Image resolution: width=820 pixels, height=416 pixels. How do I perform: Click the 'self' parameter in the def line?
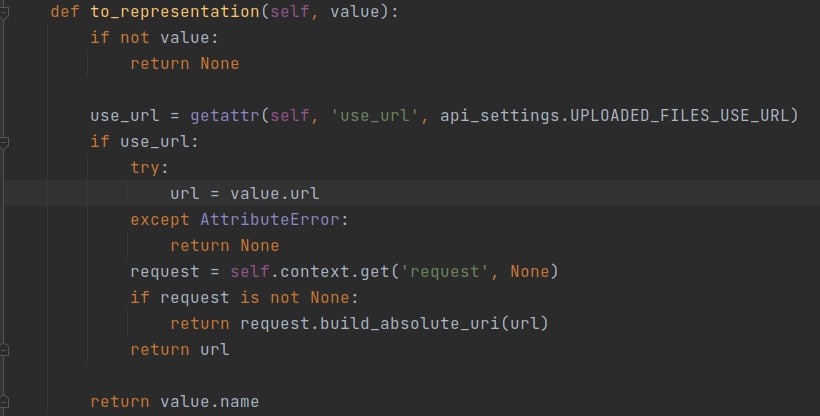(290, 12)
